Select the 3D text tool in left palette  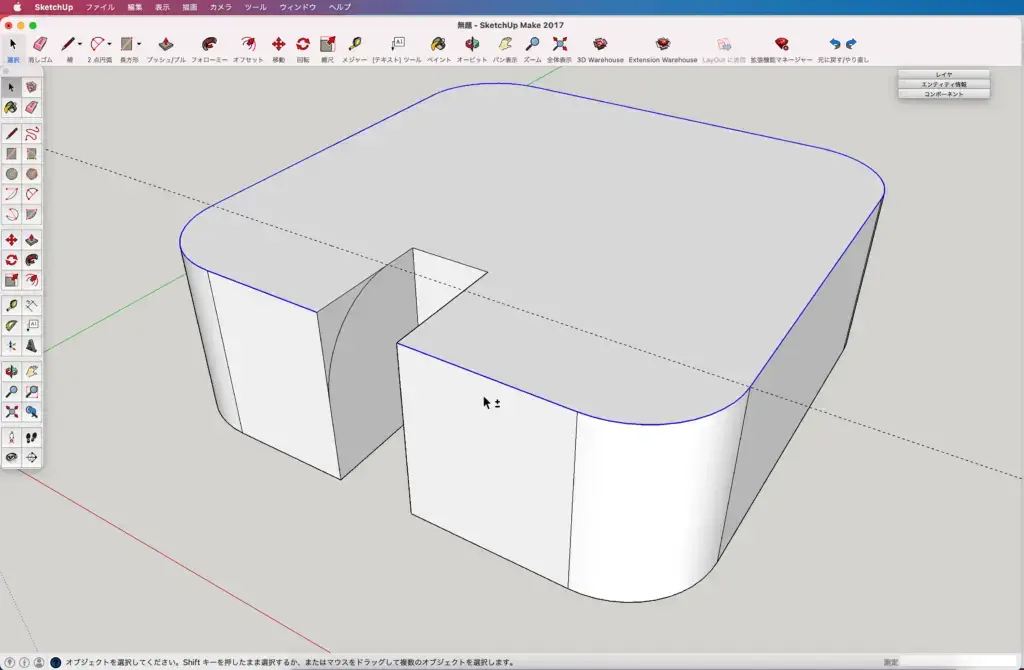(x=31, y=346)
